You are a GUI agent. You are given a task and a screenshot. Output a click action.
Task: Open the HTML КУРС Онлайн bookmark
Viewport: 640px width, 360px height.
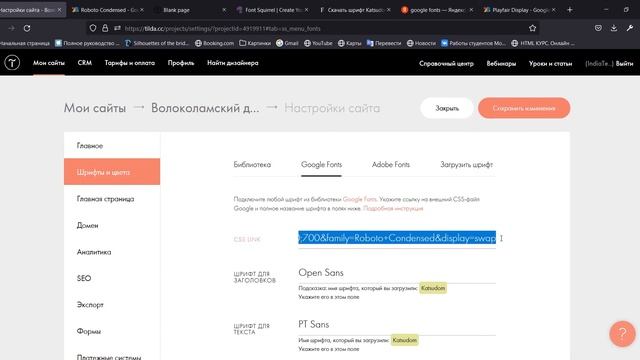[543, 43]
